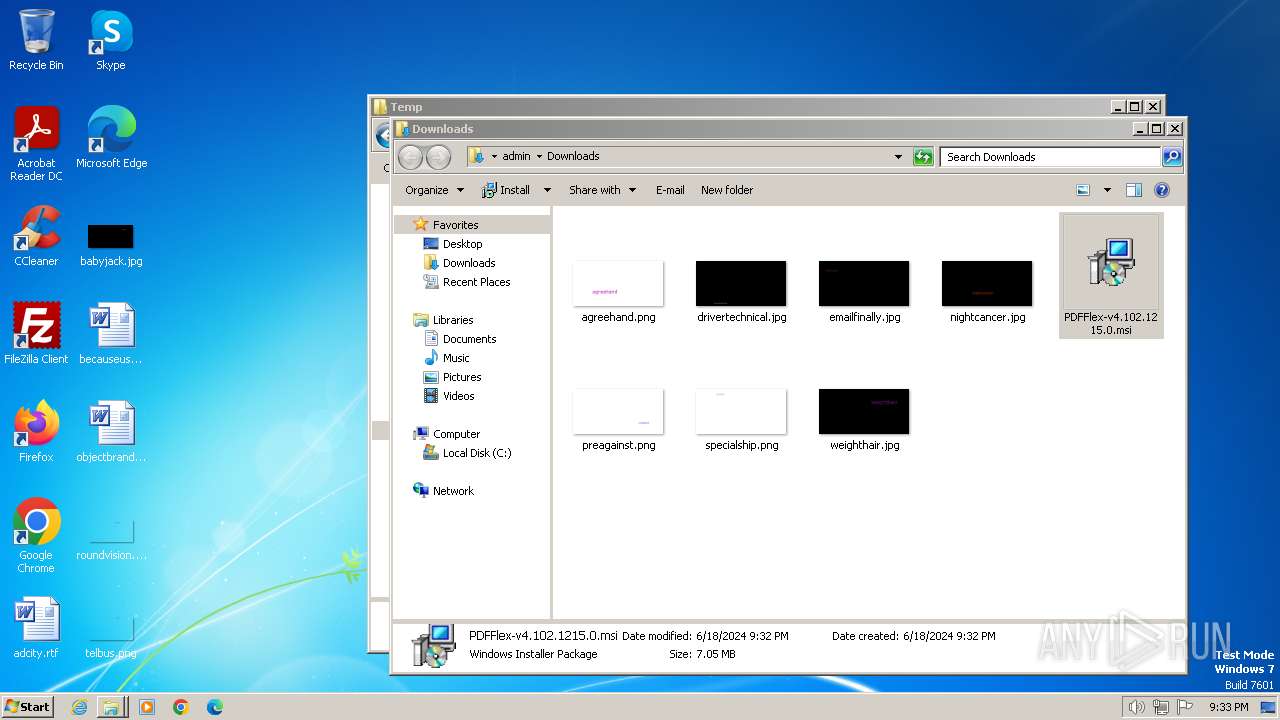
Task: Expand the admin breadcrumb arrow
Action: pyautogui.click(x=539, y=157)
